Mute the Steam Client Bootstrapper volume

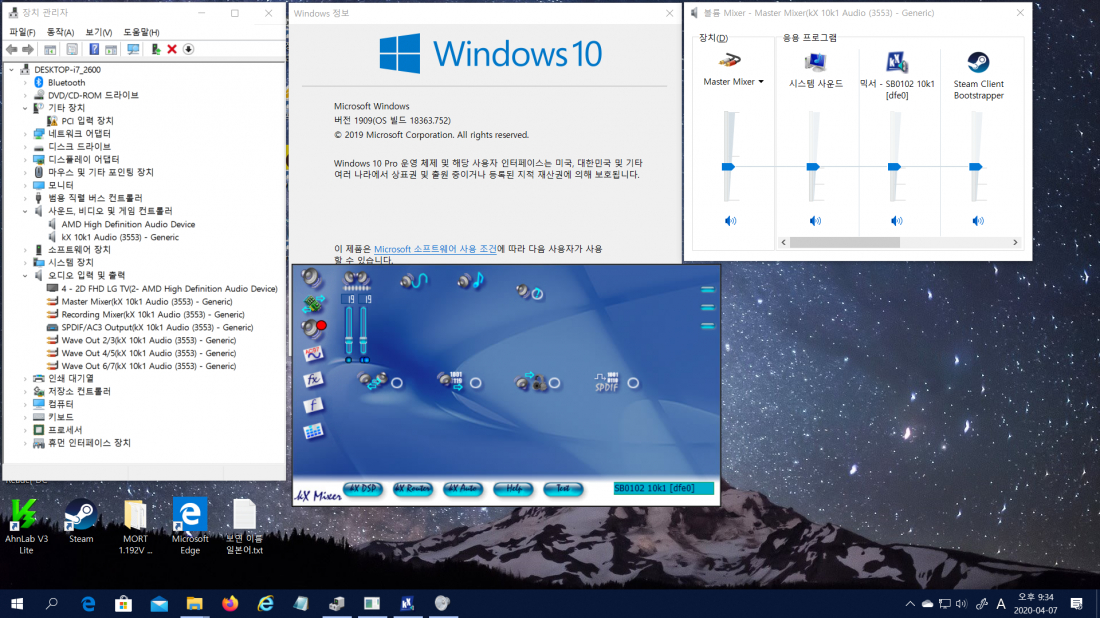[x=977, y=221]
